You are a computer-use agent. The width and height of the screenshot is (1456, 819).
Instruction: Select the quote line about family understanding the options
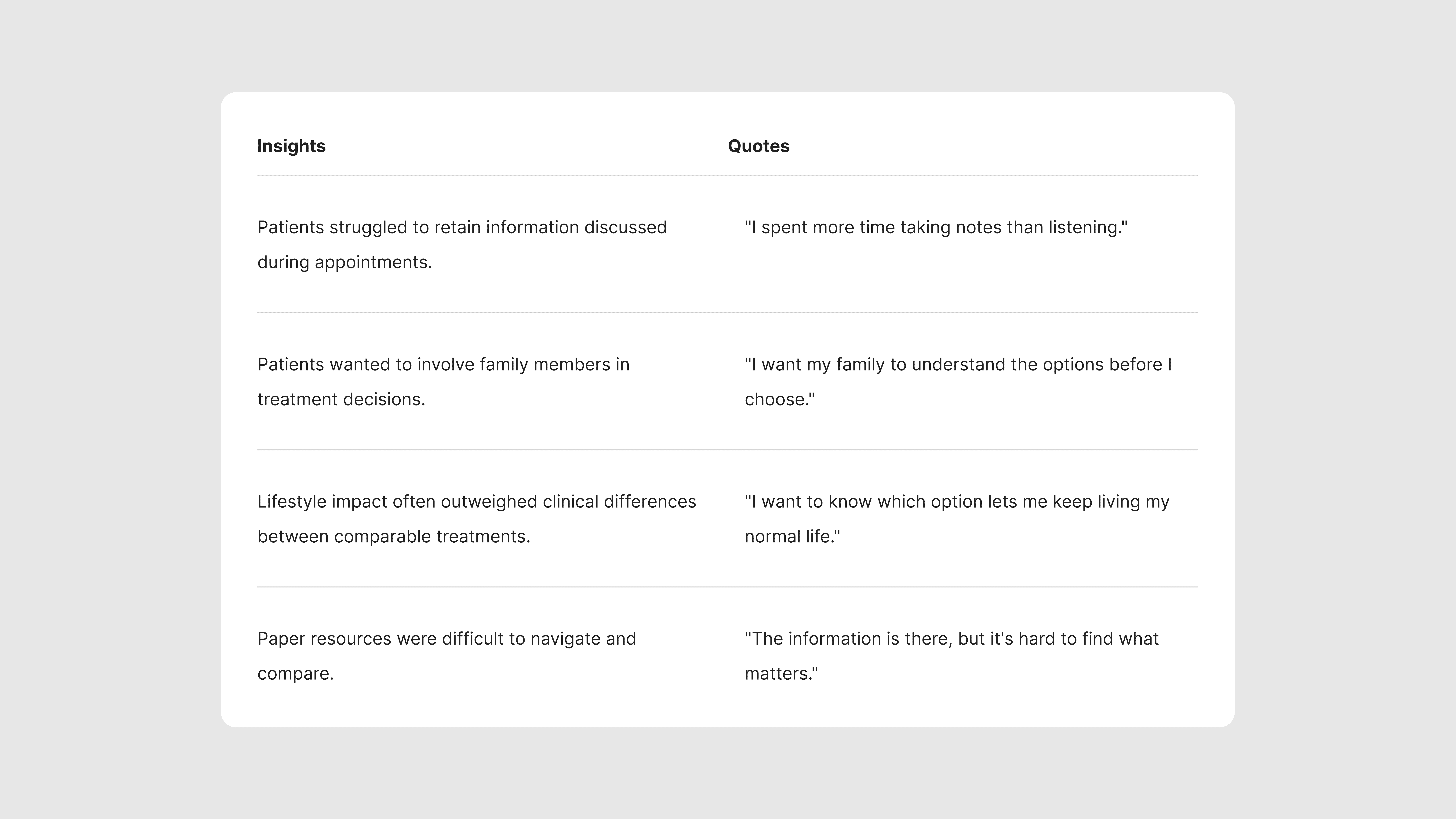tap(958, 365)
